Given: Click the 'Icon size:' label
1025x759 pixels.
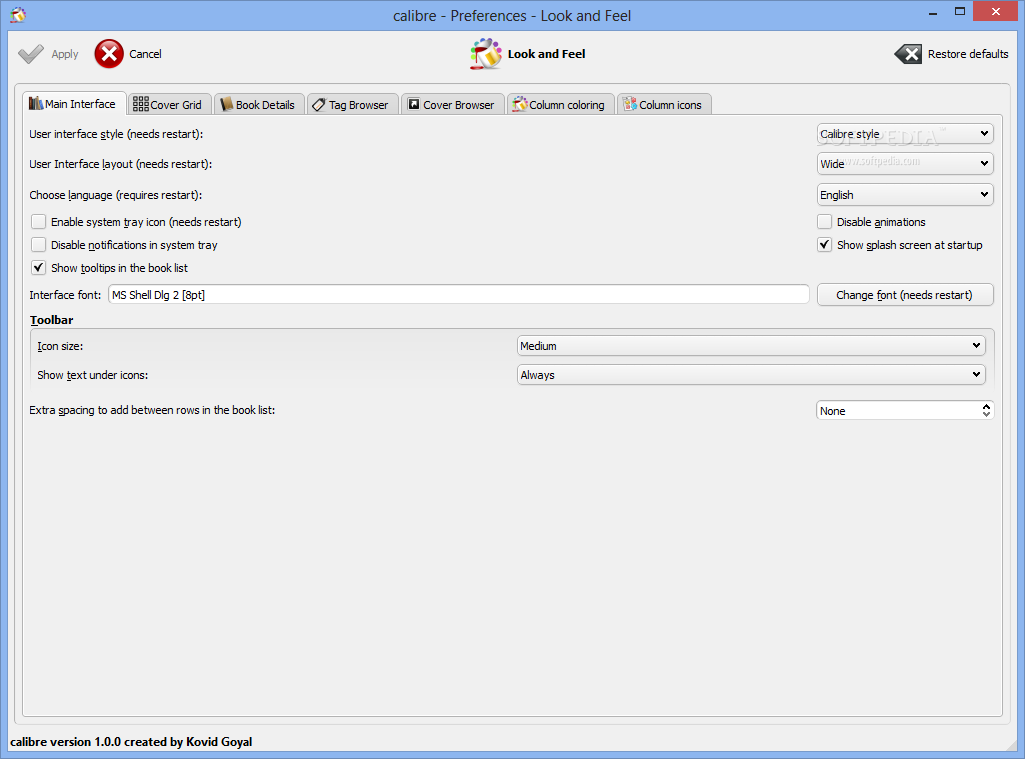Looking at the screenshot, I should click(60, 346).
